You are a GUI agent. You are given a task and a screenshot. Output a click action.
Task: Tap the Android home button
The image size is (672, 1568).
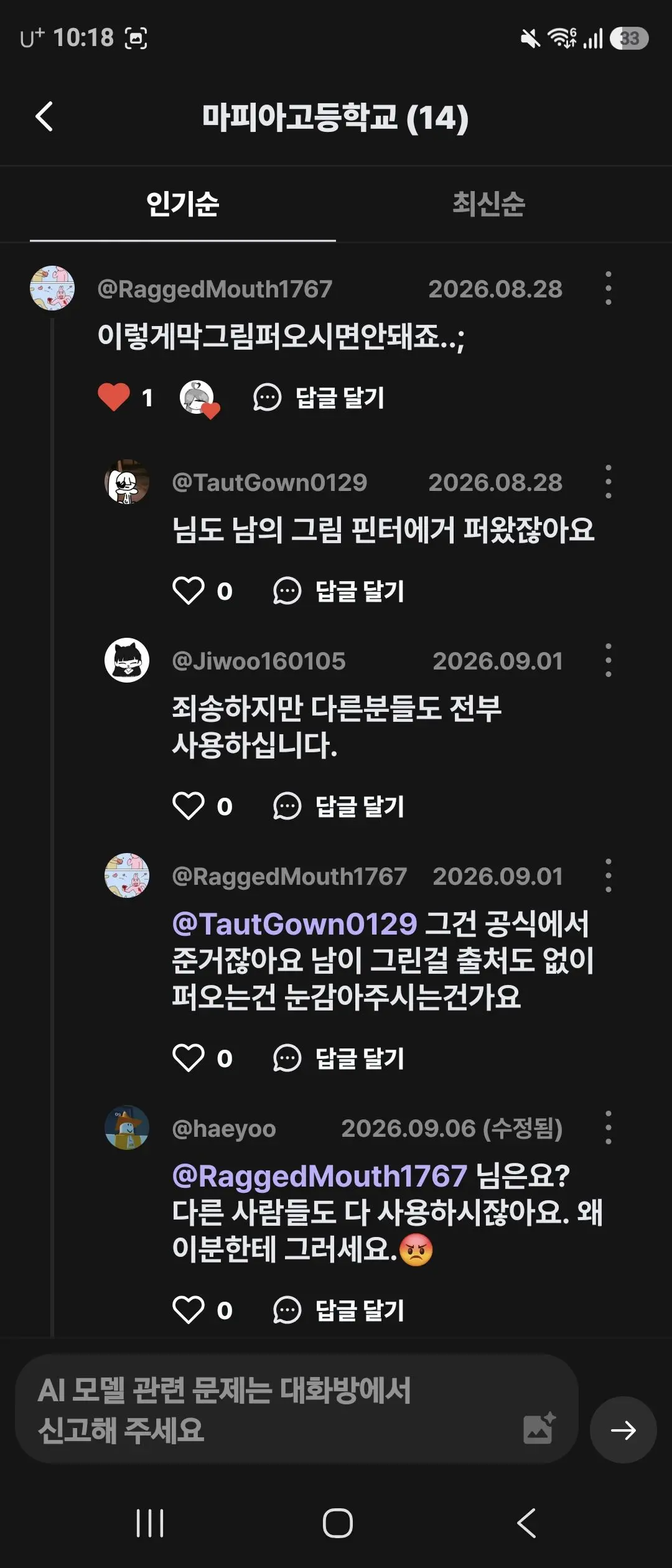338,1523
